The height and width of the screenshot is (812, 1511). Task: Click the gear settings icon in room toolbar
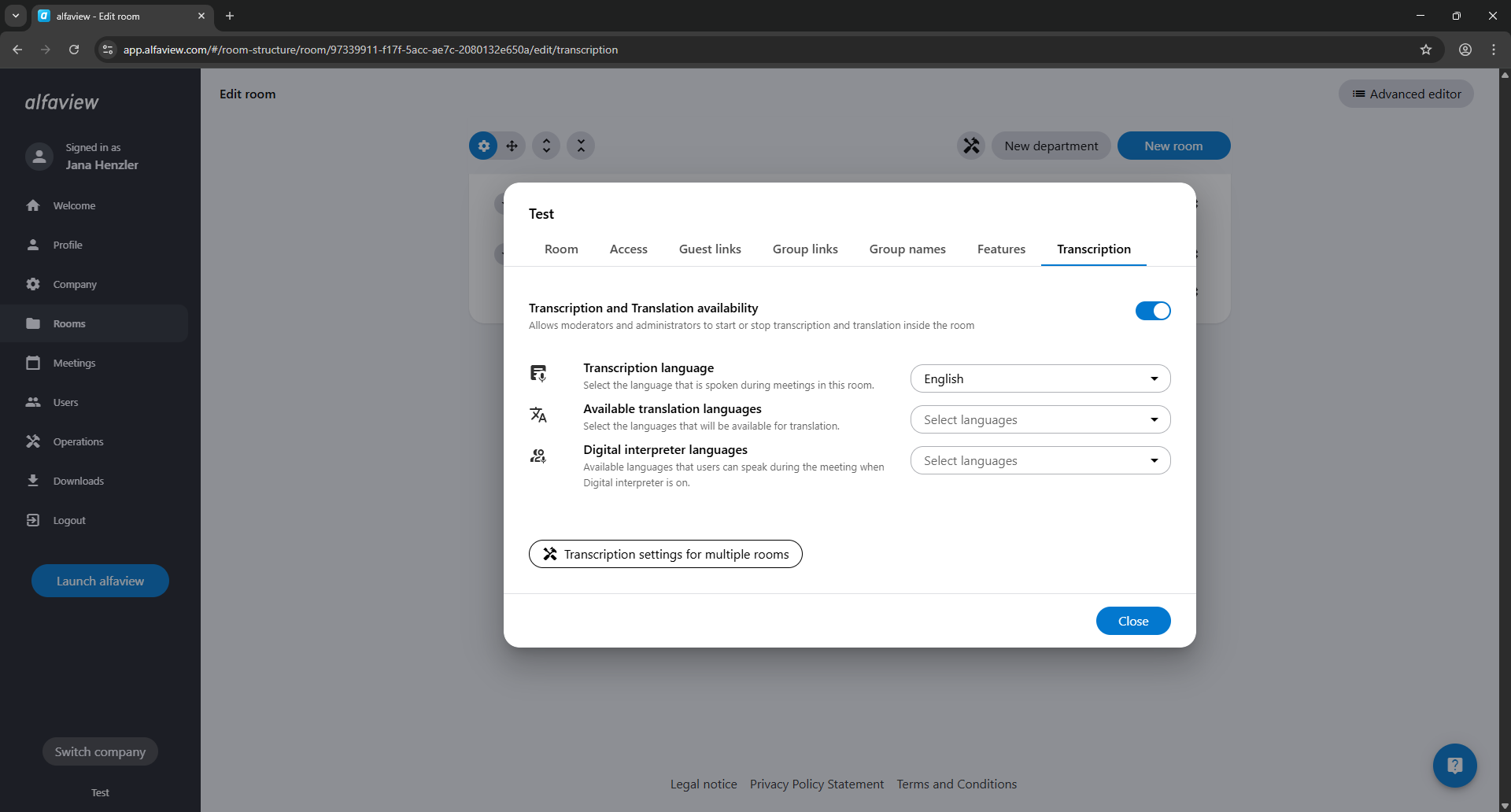(483, 146)
